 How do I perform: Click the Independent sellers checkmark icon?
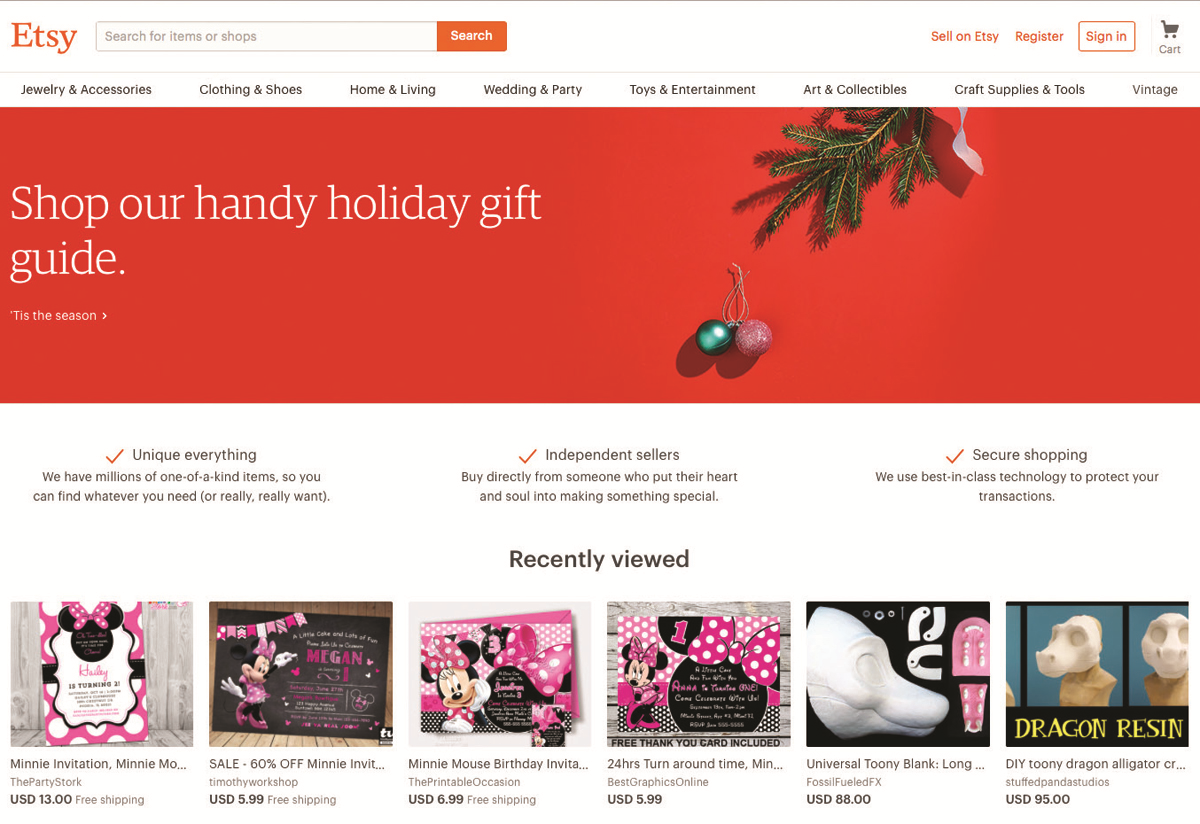(528, 456)
